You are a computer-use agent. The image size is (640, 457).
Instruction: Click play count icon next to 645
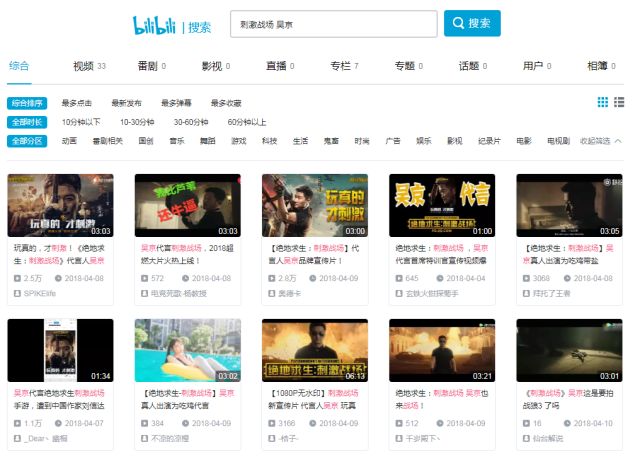pos(399,278)
